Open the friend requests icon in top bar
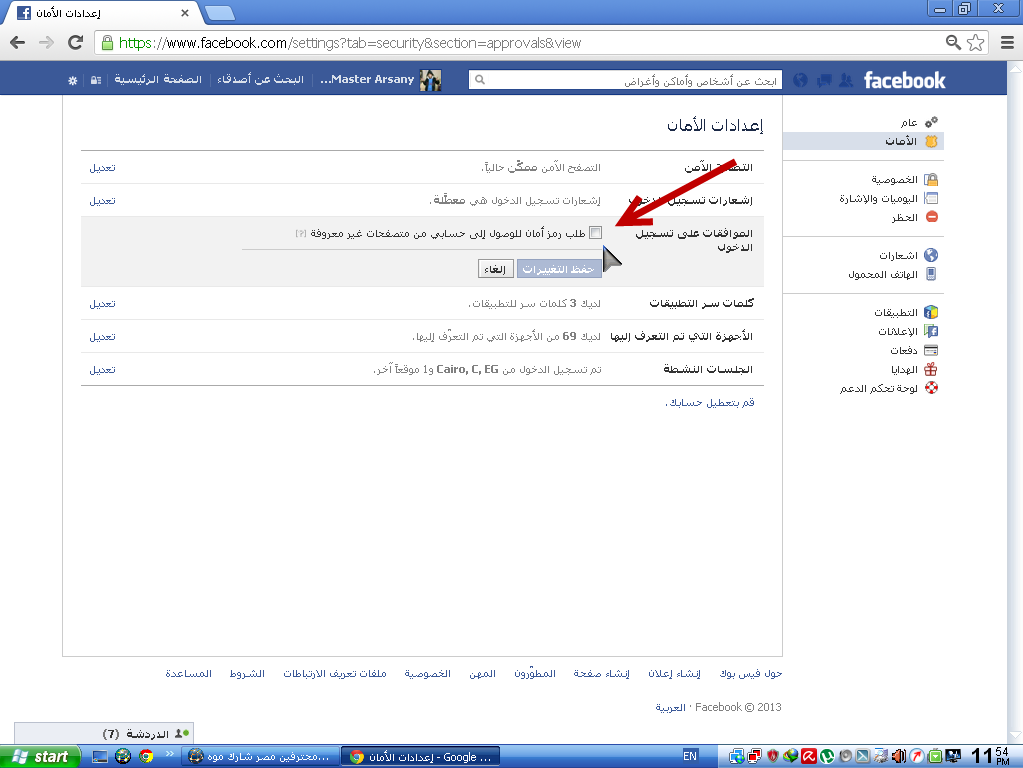 (x=846, y=80)
